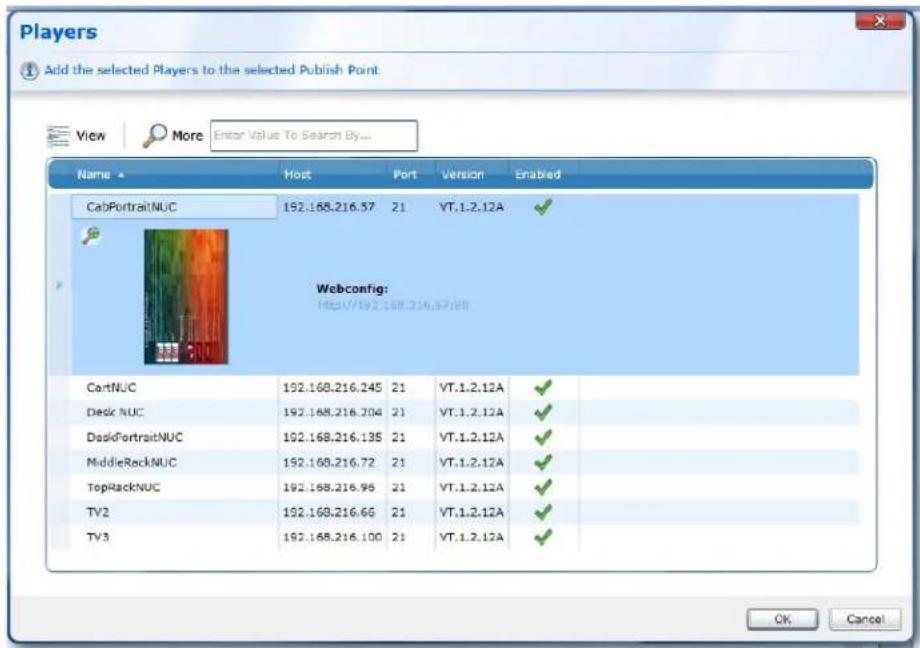Viewport: 920px width, 648px height.
Task: Click host 192.168.216.204 cell
Action: click(332, 412)
